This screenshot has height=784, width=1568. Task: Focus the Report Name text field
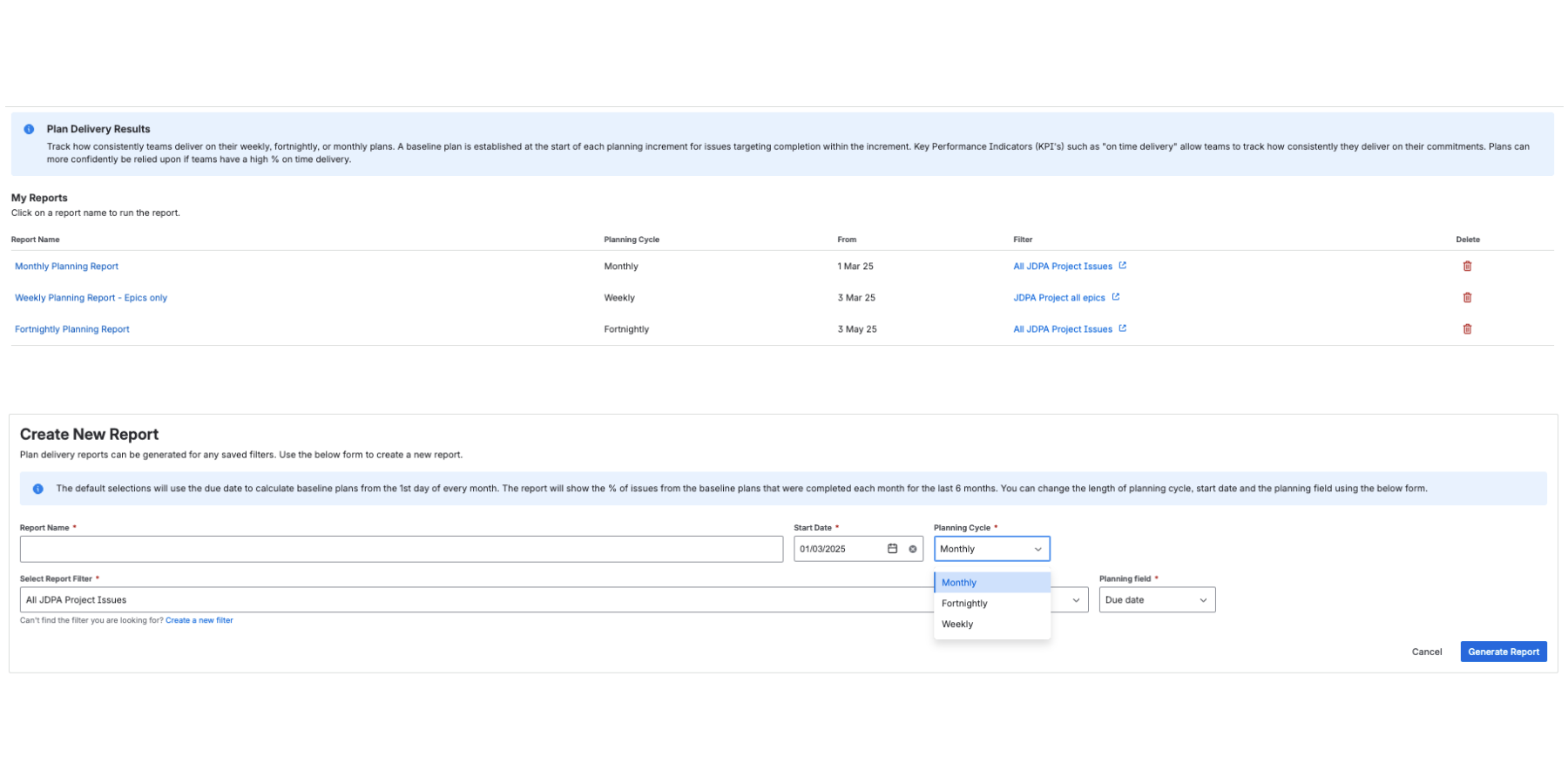401,549
